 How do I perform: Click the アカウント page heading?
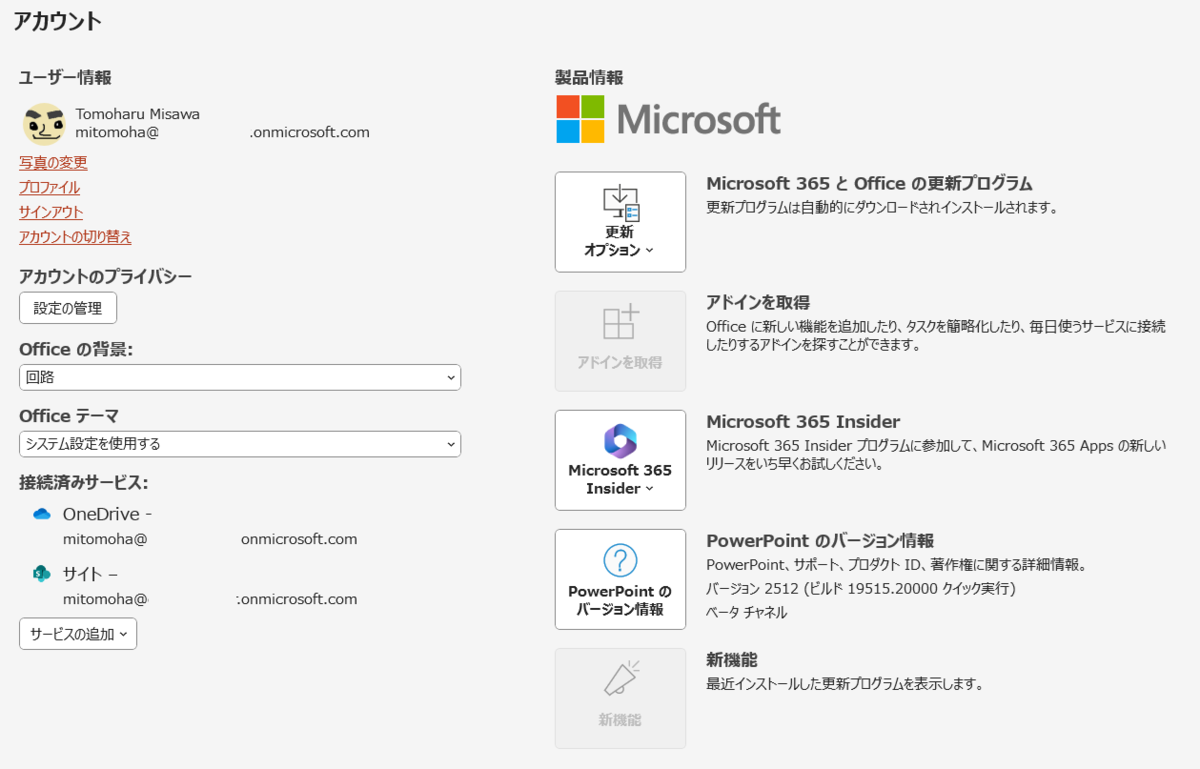coord(57,20)
